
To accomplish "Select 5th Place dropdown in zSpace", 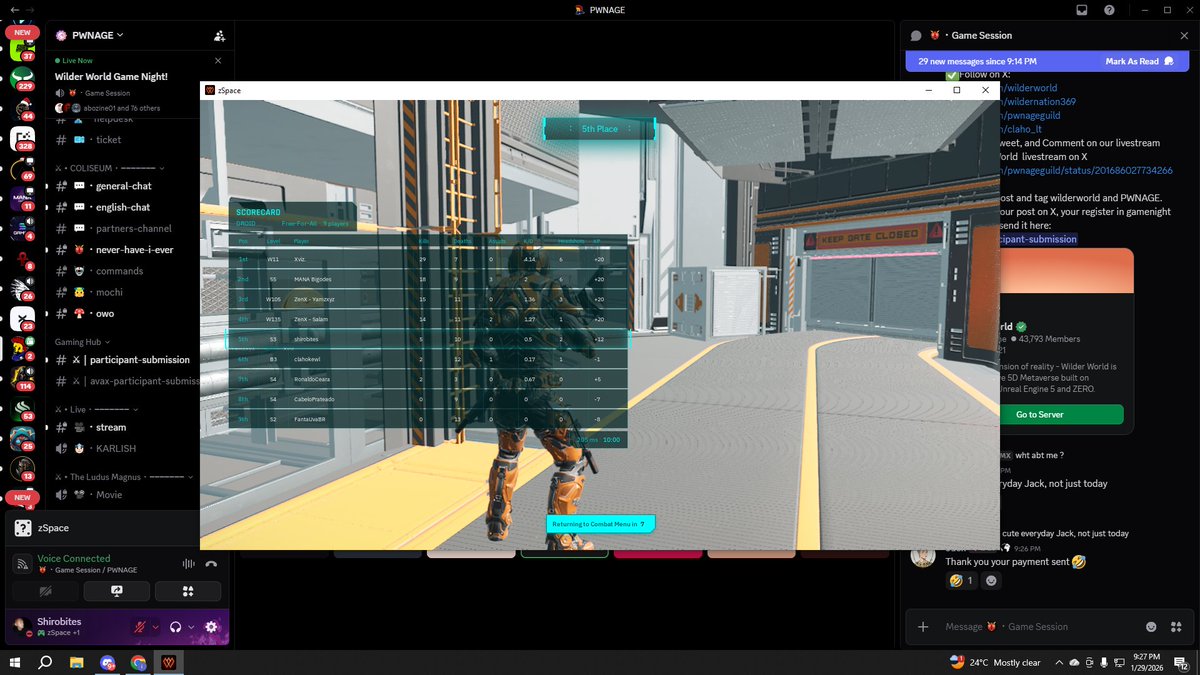I will point(599,129).
